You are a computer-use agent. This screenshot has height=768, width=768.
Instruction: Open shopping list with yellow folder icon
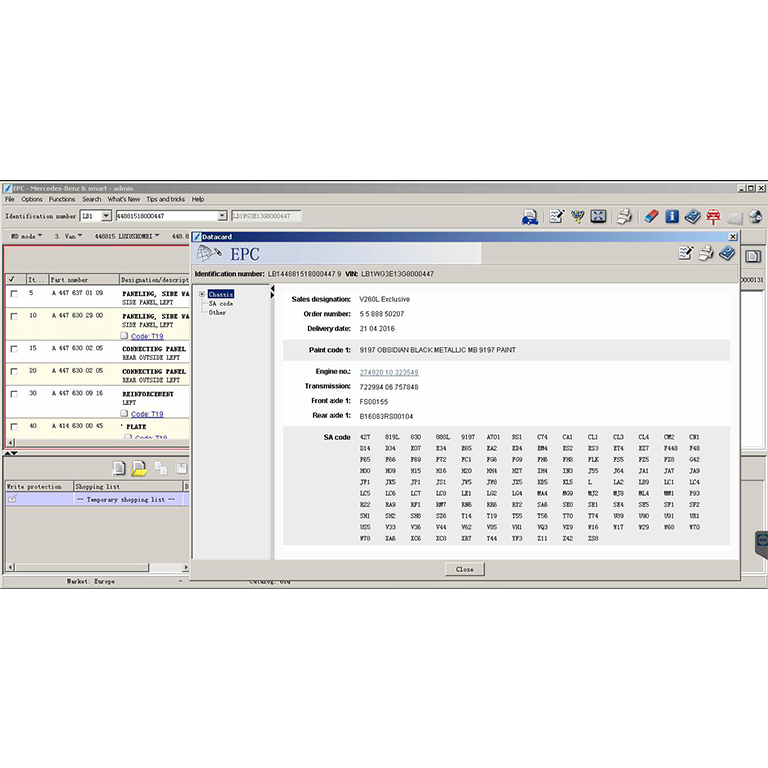tap(139, 469)
